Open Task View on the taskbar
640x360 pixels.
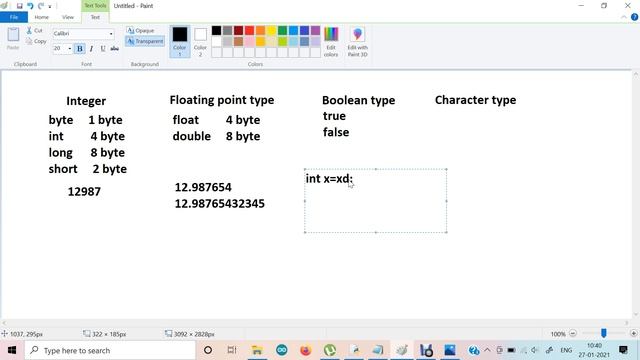click(232, 350)
